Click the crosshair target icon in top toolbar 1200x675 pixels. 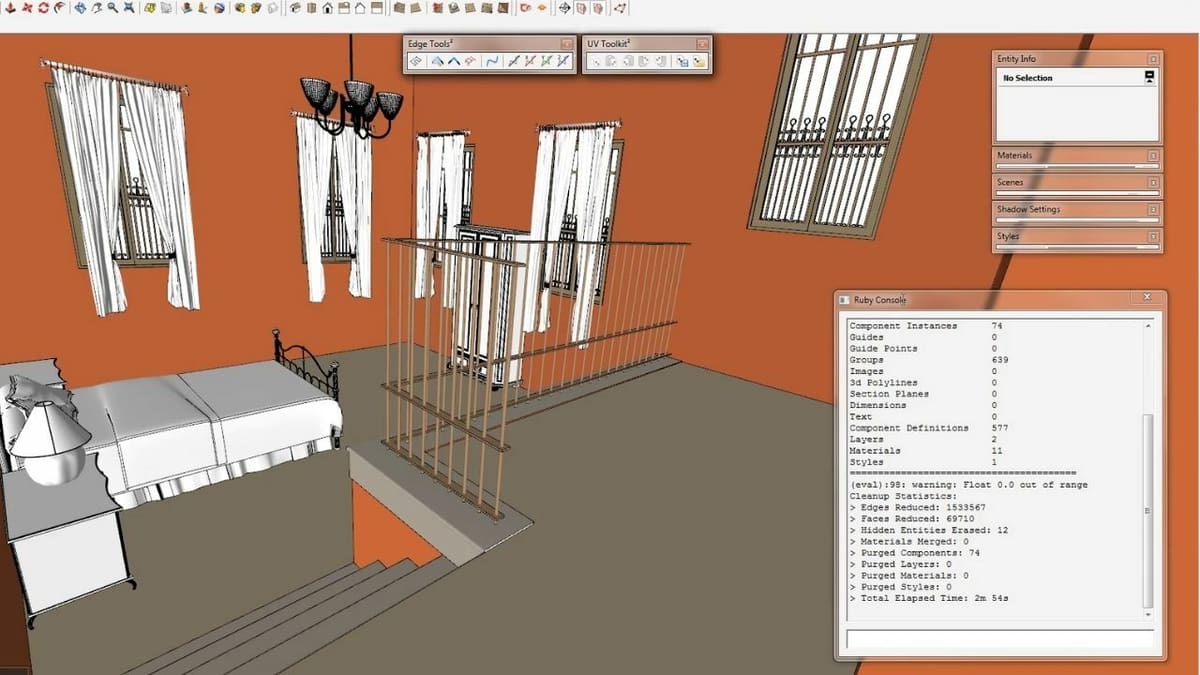(564, 8)
